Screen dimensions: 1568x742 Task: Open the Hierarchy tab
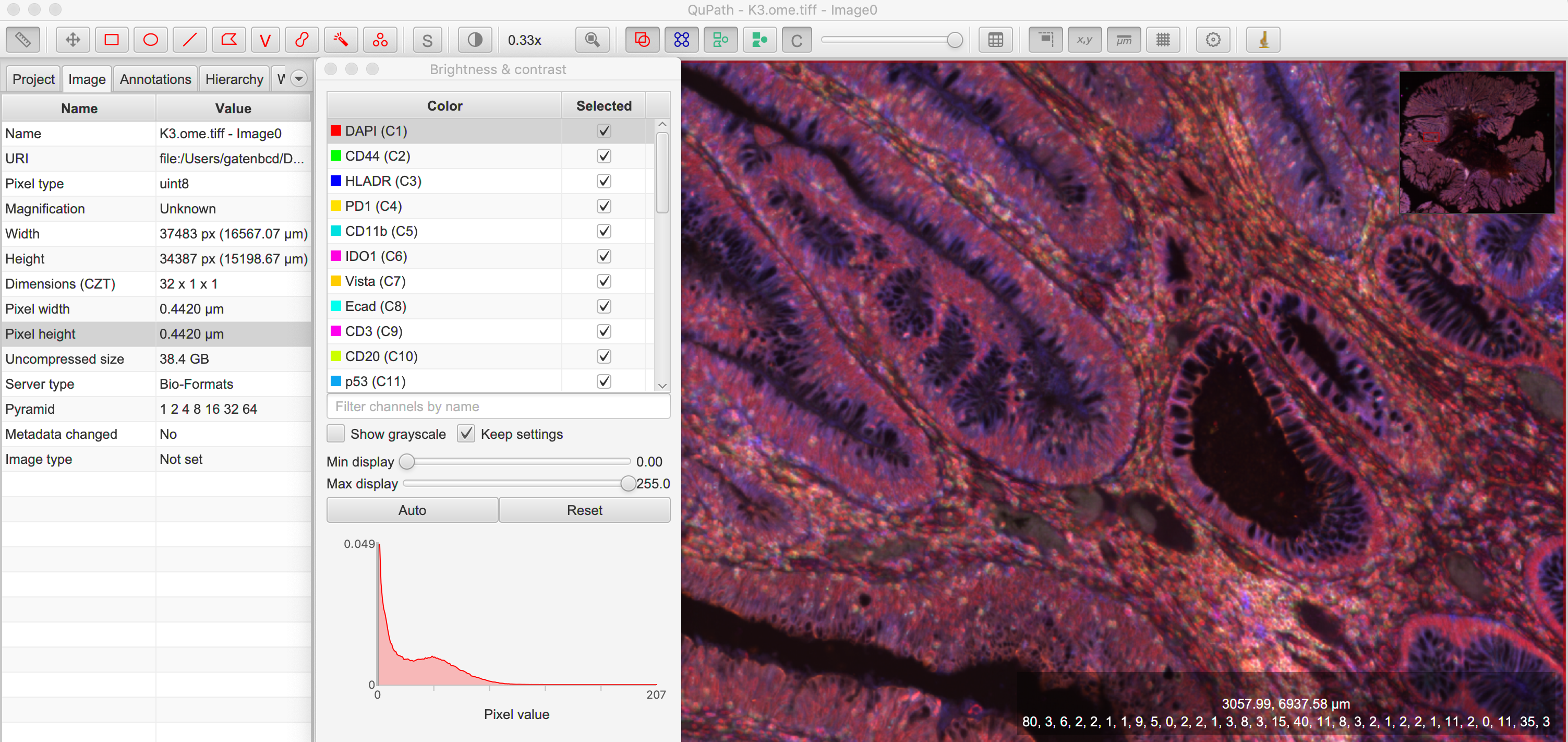click(x=234, y=79)
